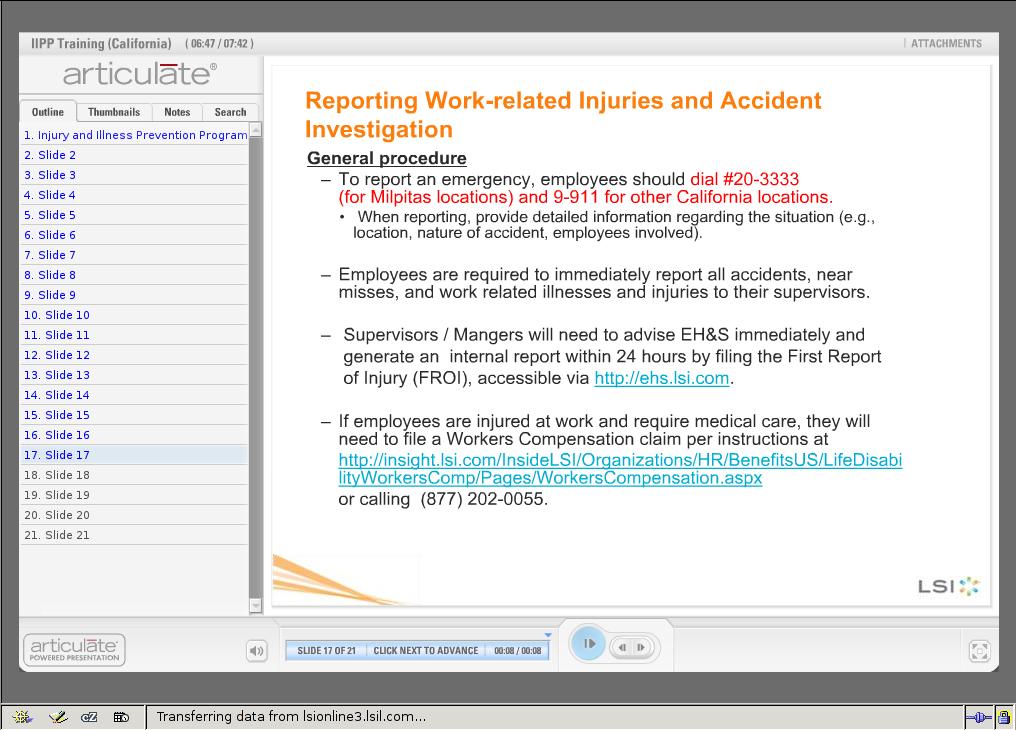Viewport: 1016px width, 730px height.
Task: Open the Thumbnails tab
Action: 114,112
